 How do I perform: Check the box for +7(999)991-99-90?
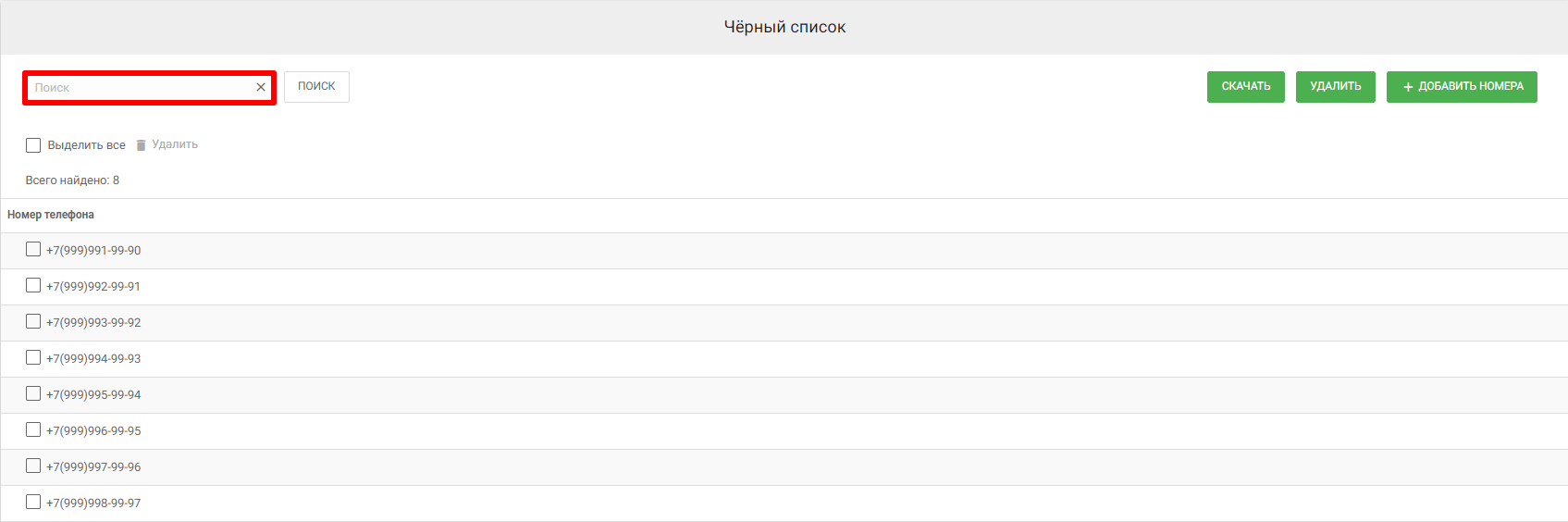33,249
